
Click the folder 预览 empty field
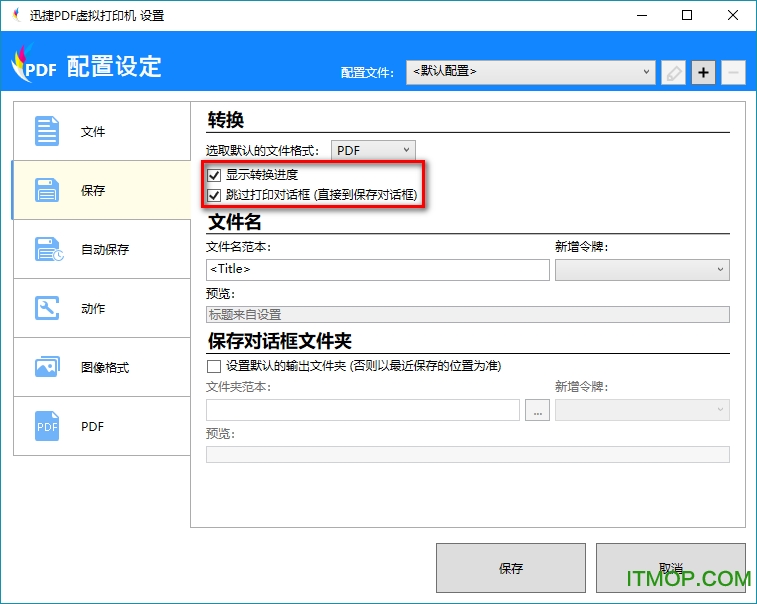coord(467,455)
